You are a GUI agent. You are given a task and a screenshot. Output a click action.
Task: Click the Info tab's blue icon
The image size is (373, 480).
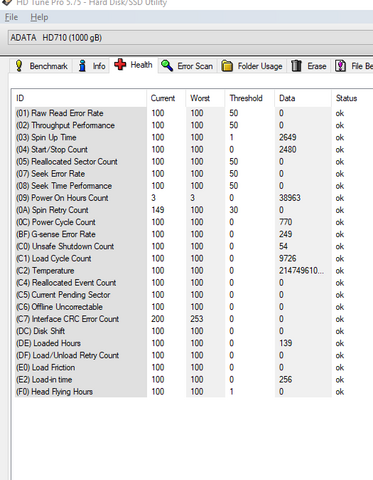[82, 66]
